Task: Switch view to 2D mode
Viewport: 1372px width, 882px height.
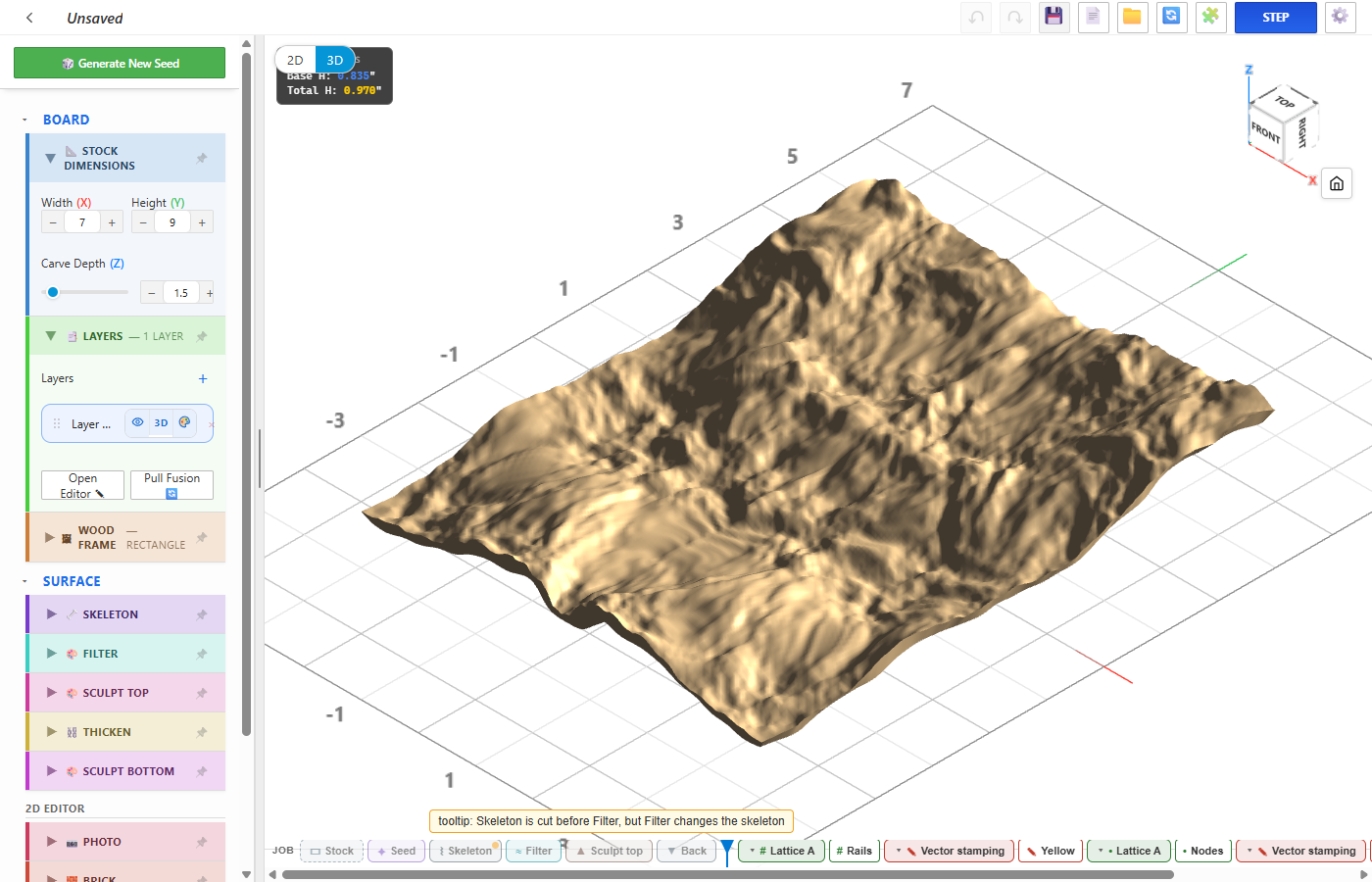Action: [x=295, y=60]
